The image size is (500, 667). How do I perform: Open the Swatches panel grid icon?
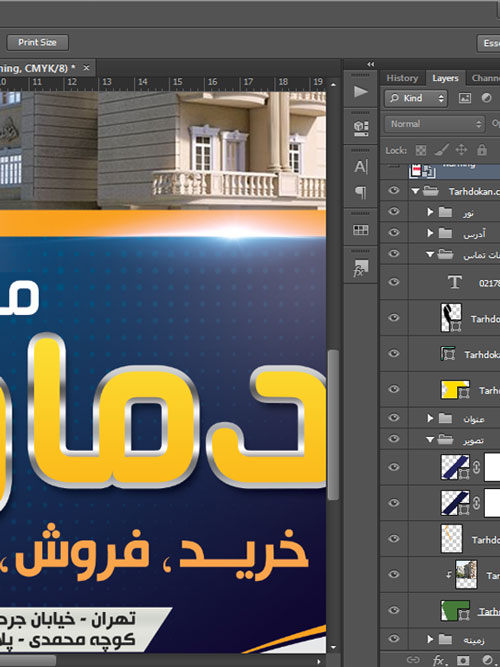tap(360, 230)
